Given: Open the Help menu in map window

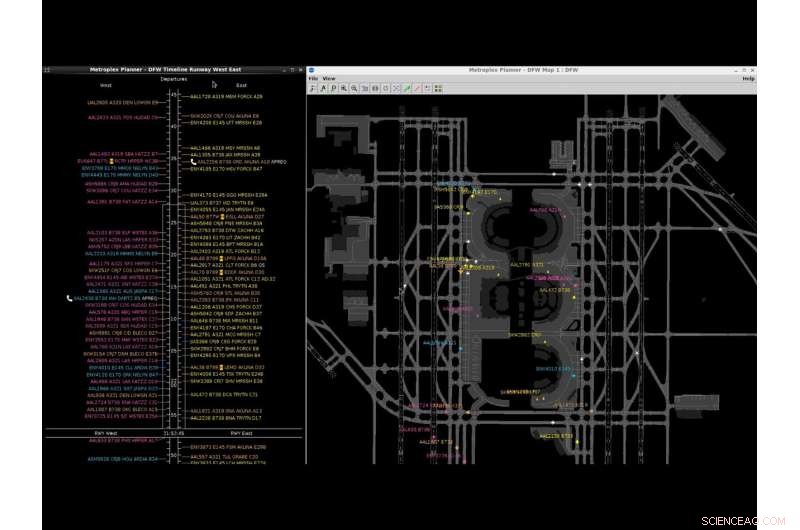Looking at the screenshot, I should tap(748, 79).
